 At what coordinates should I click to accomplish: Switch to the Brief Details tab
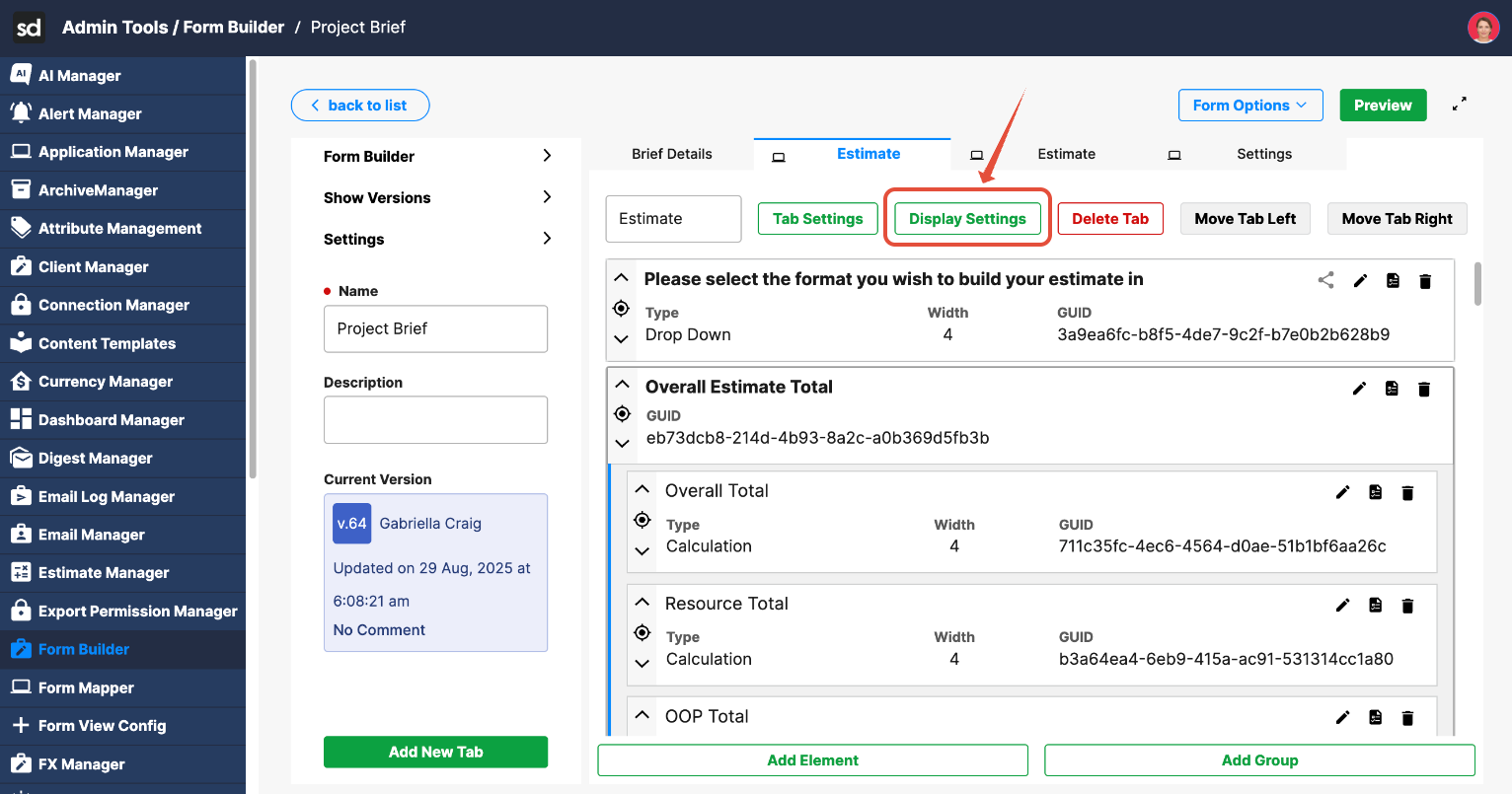pyautogui.click(x=672, y=154)
